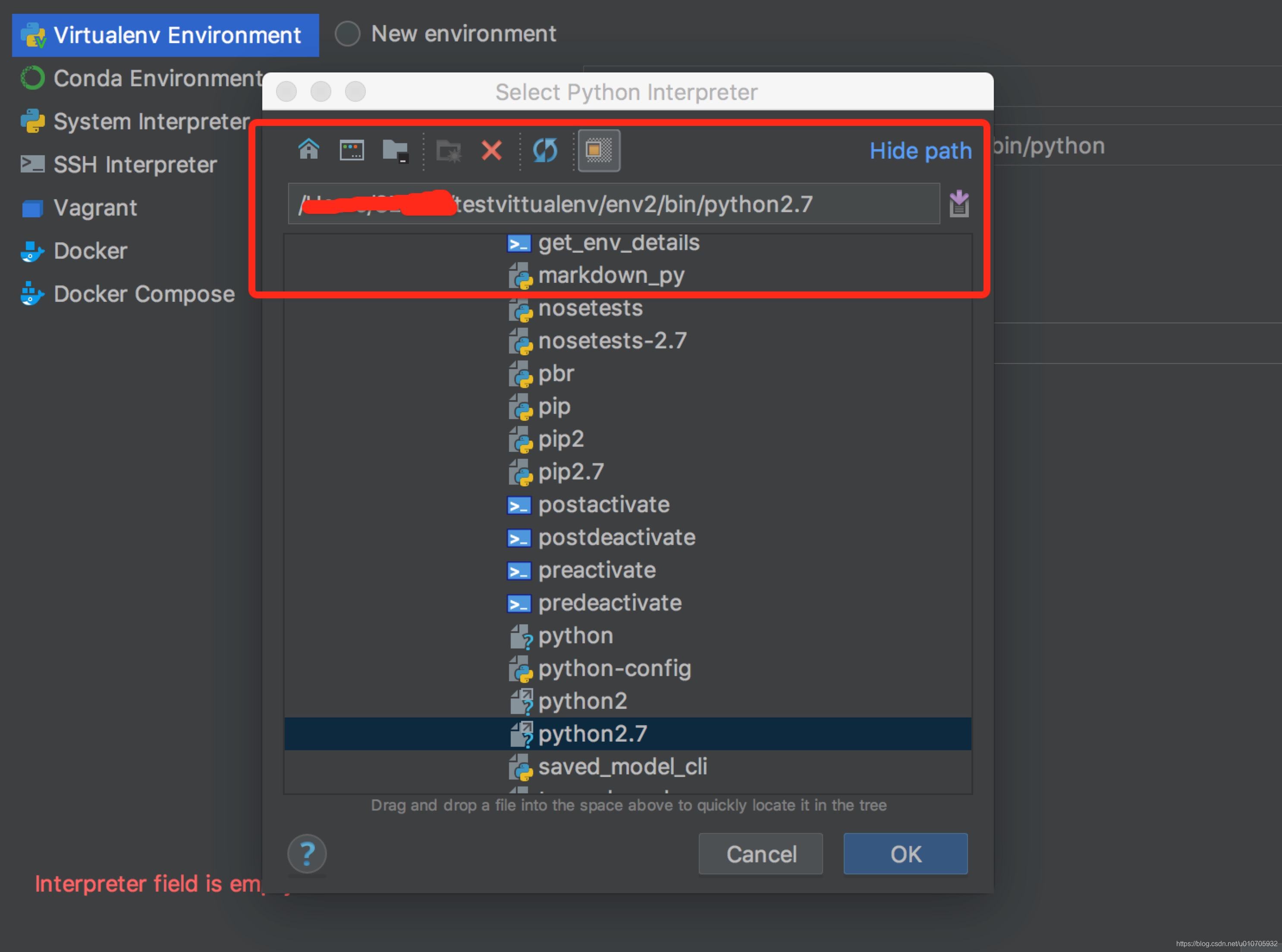Click the System Interpreter python icon
Screen dimensions: 1282x952
tap(32, 121)
